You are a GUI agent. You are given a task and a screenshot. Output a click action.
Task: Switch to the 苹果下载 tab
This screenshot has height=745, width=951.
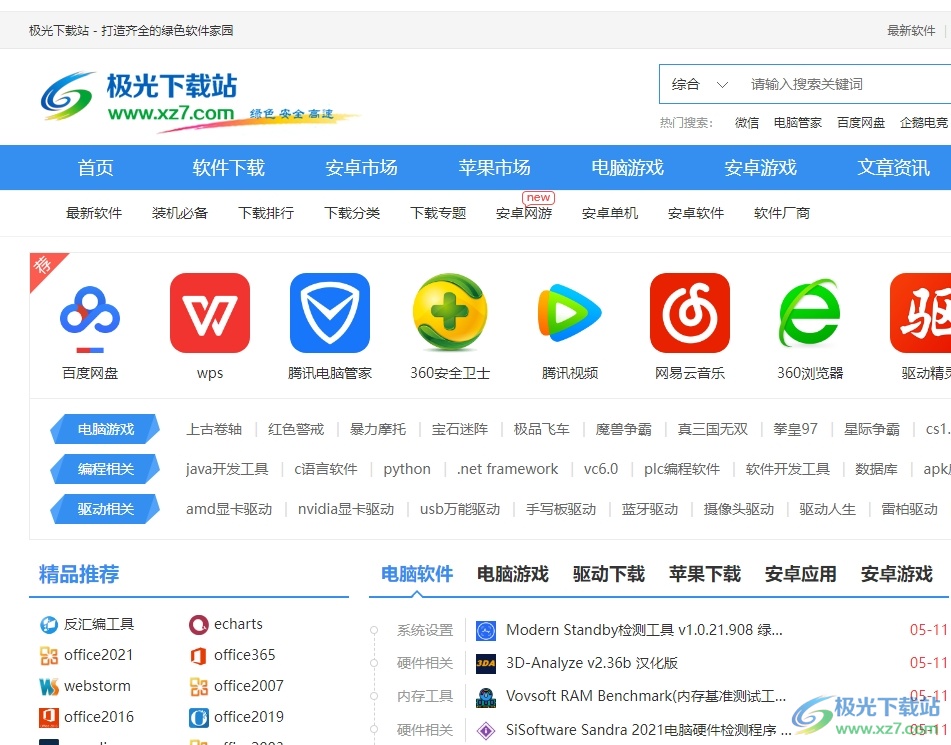pos(705,574)
